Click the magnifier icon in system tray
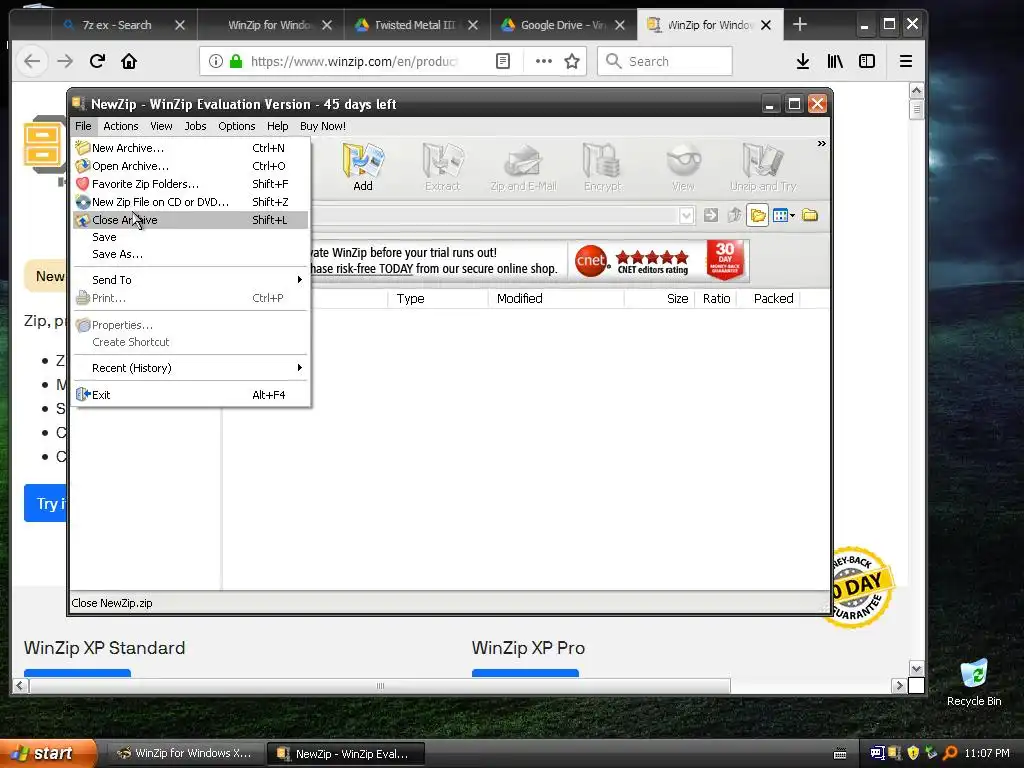1024x768 pixels. (950, 753)
